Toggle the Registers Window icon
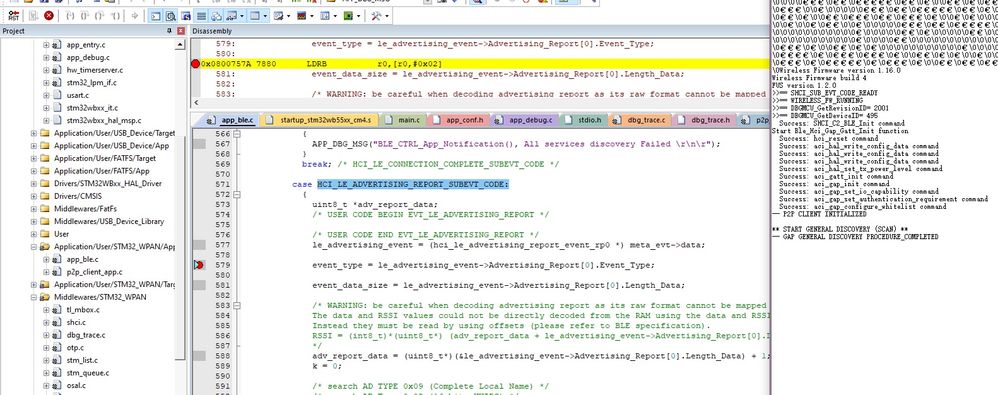Viewport: 998px width, 395px height. tap(201, 15)
